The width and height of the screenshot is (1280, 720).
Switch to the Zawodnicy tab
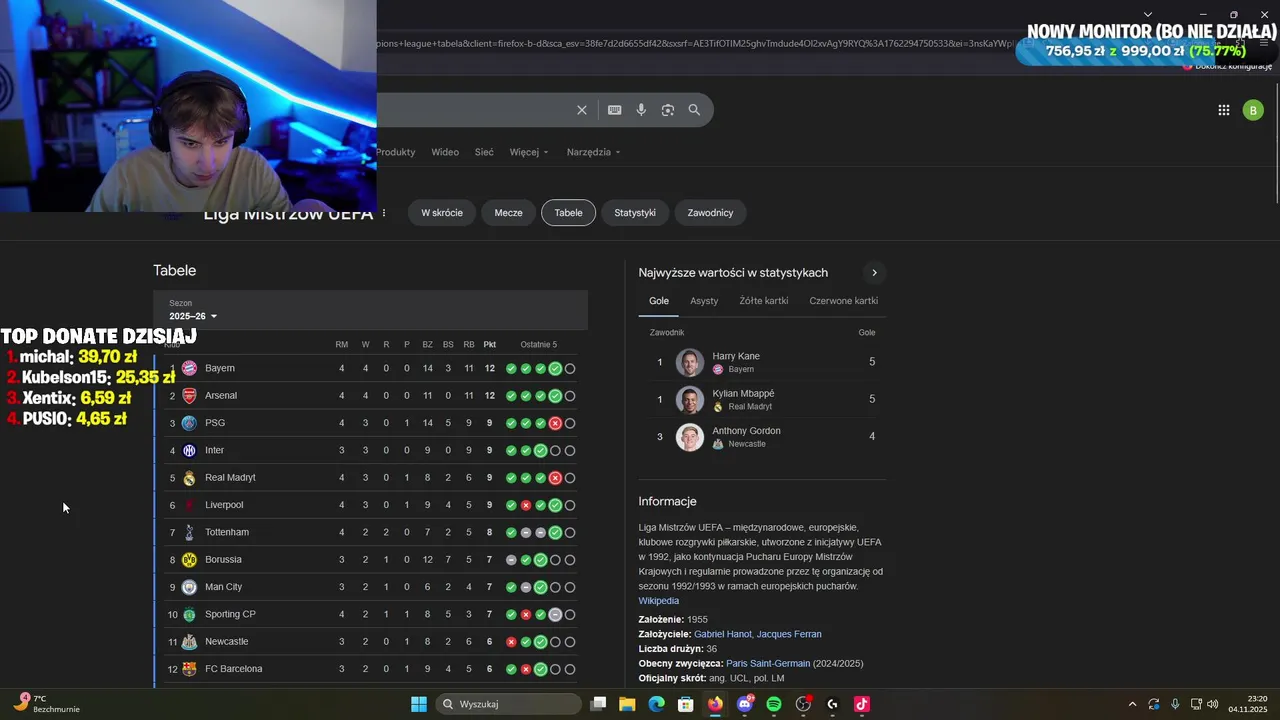tap(710, 213)
